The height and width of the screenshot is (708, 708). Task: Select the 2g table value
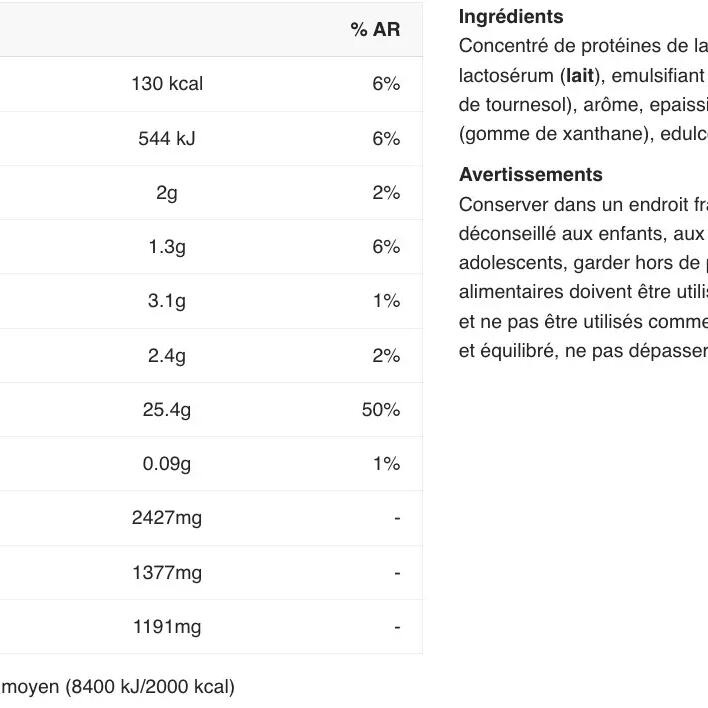tap(167, 193)
